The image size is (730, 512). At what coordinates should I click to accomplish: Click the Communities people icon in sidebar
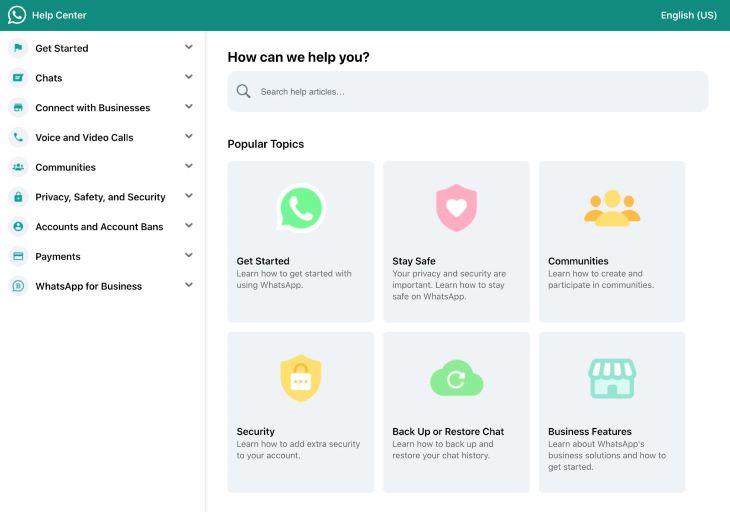(x=18, y=167)
